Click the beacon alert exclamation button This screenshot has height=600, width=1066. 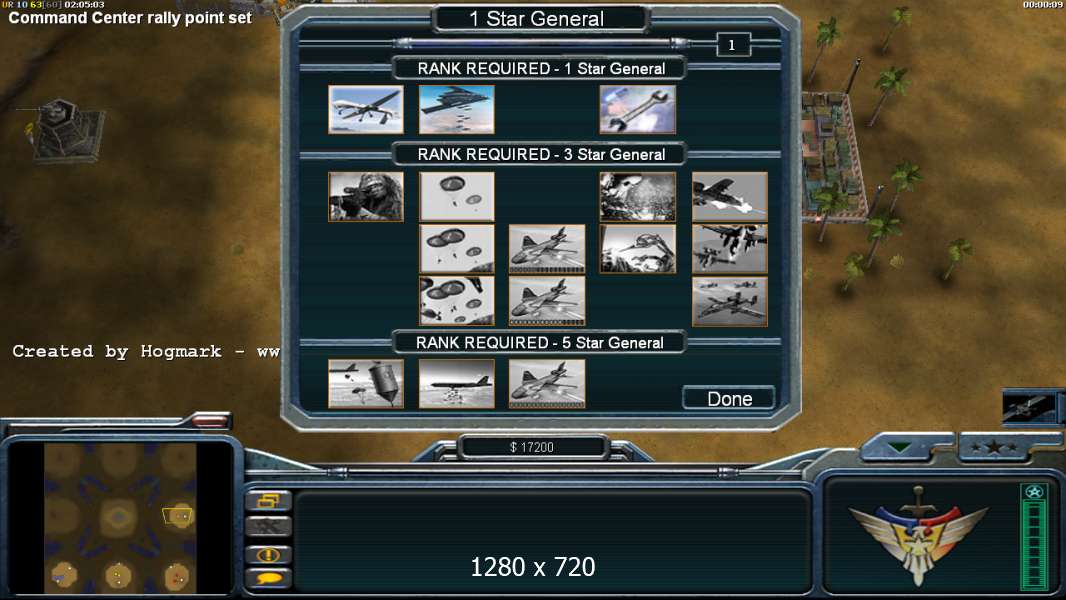point(269,554)
